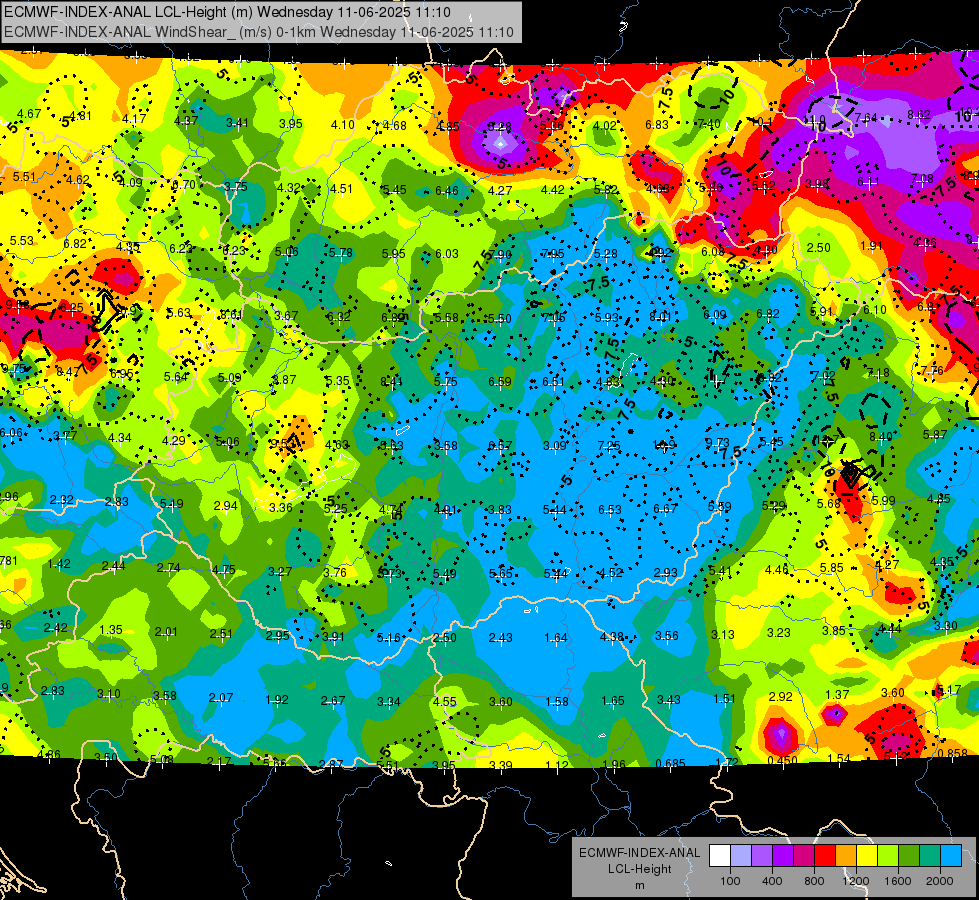Click the shear value 5.78

point(340,252)
